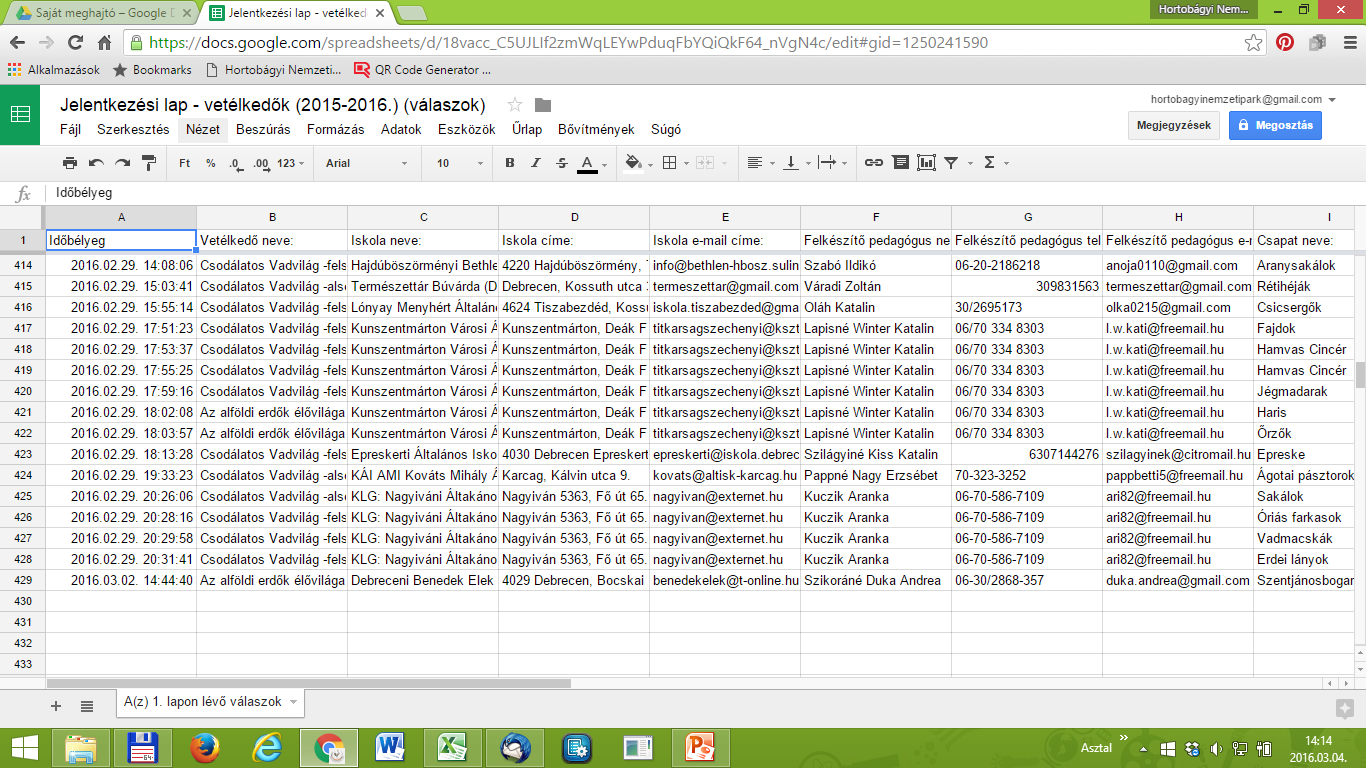Click the Filter funnel icon
This screenshot has width=1366, height=768.
click(x=955, y=163)
